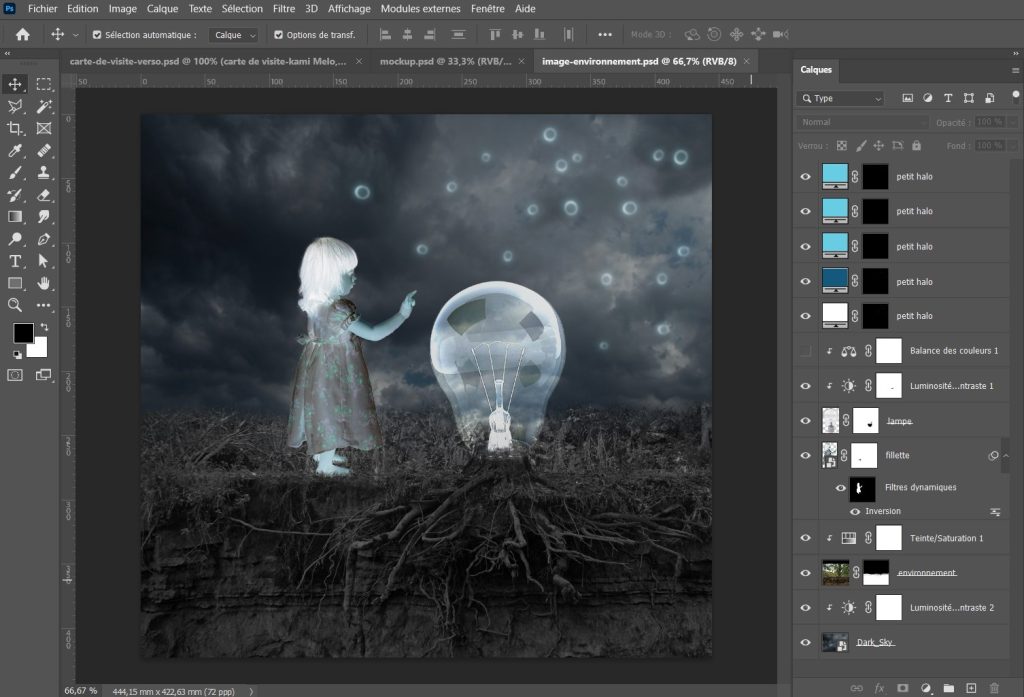Hide the fillette layer

[x=805, y=455]
